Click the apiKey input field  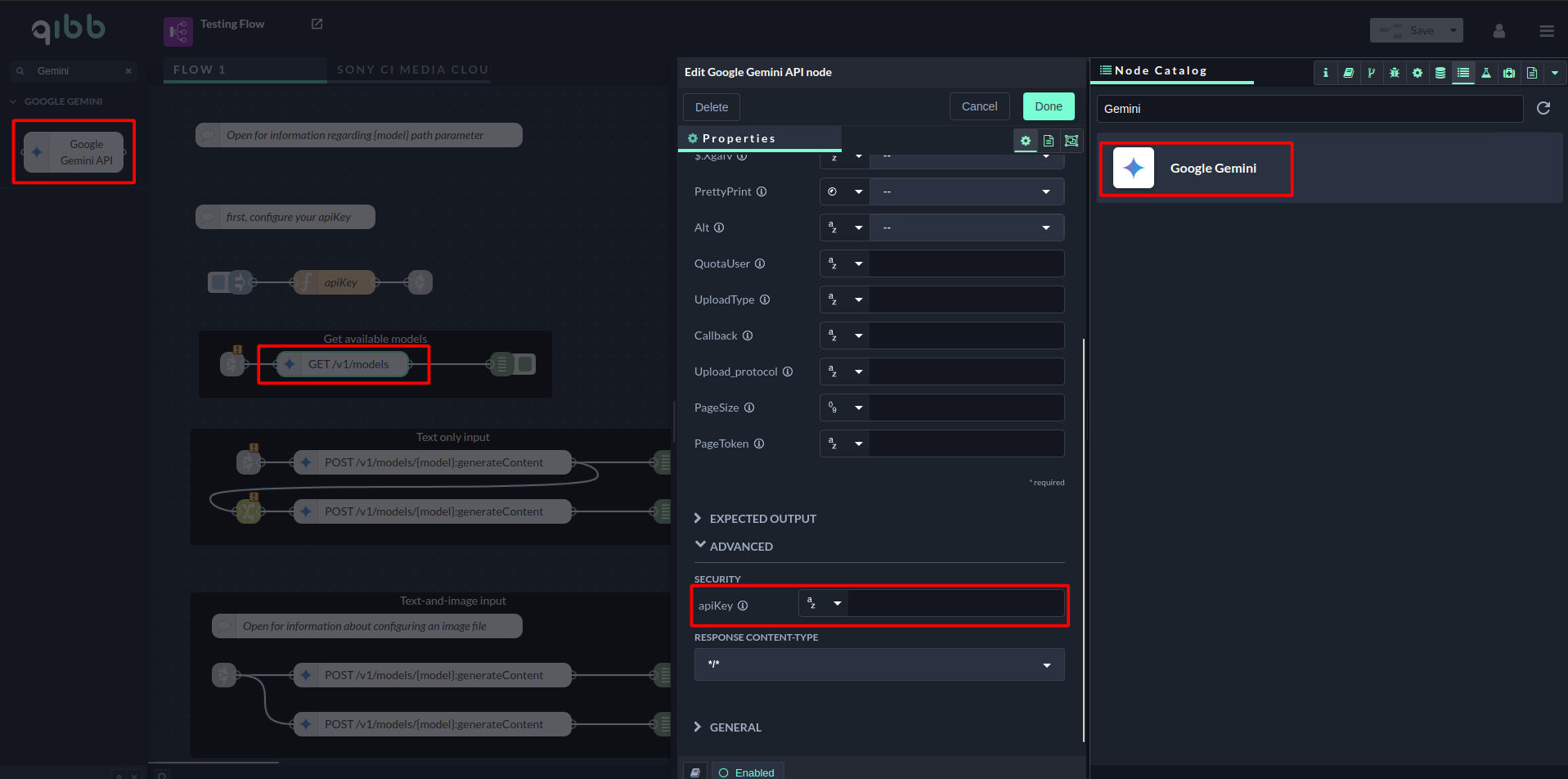point(955,604)
